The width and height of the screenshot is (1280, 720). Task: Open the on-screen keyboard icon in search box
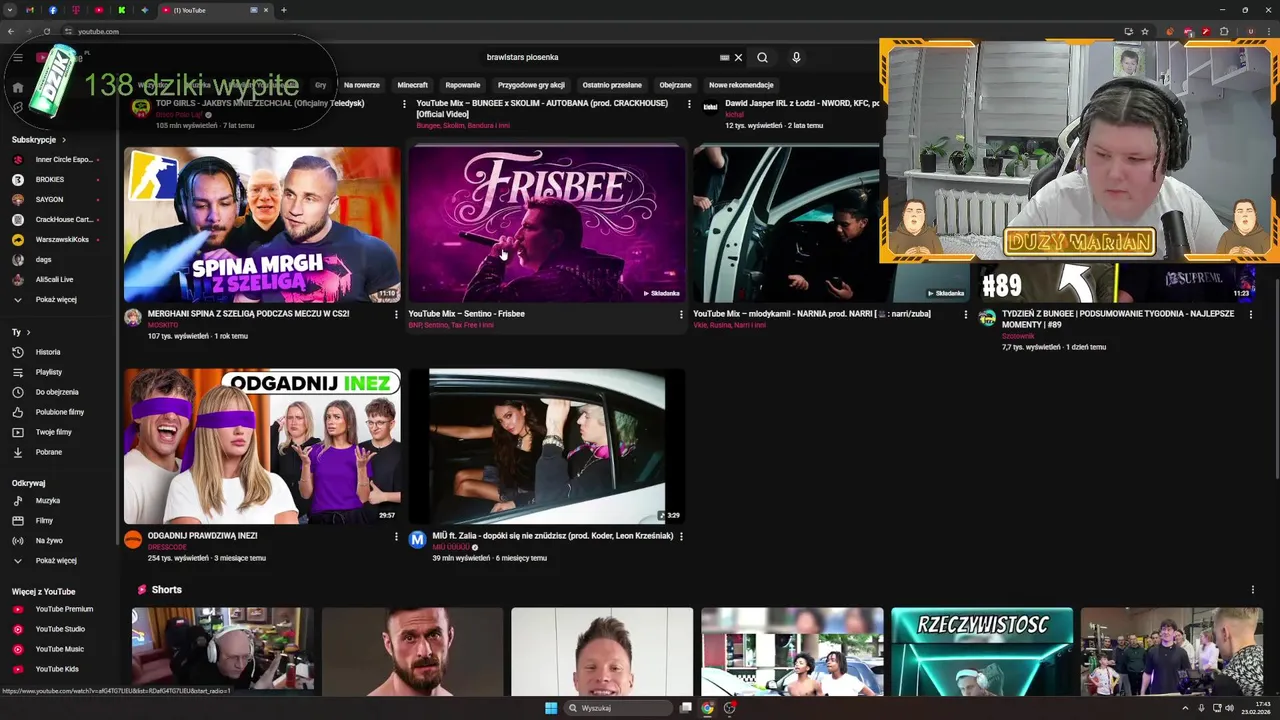(724, 57)
